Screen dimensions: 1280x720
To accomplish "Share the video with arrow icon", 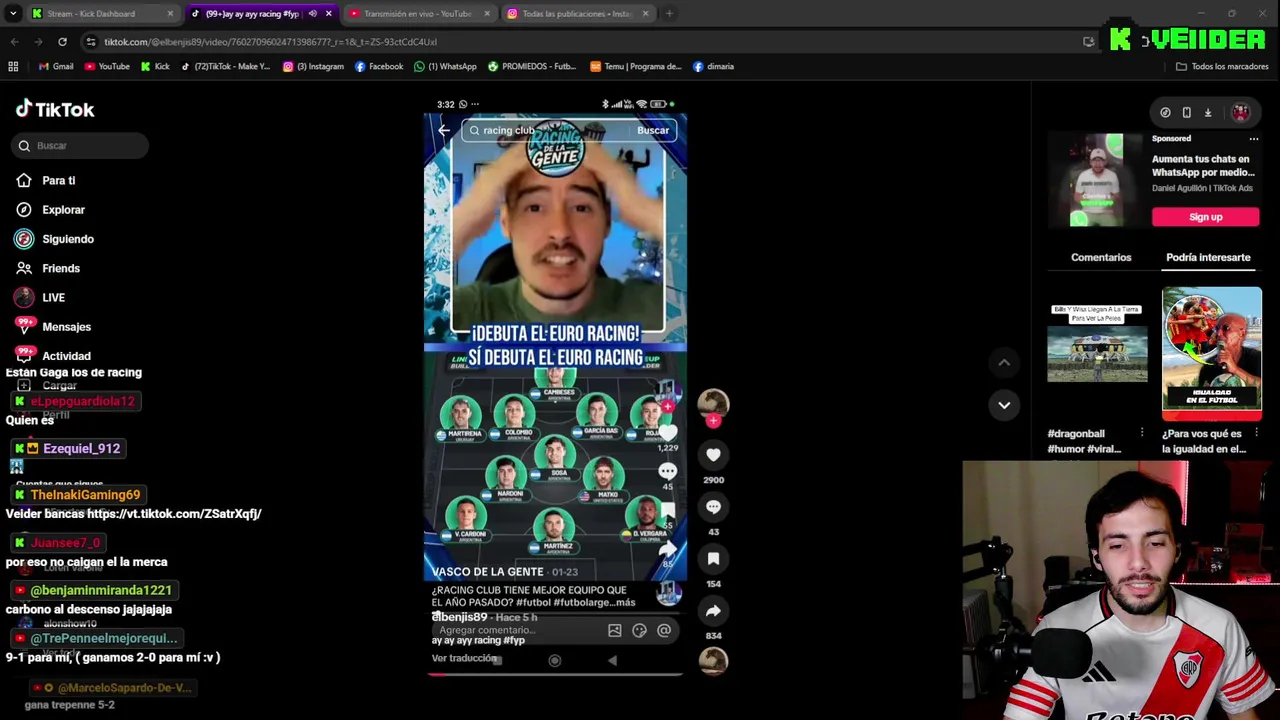I will 713,611.
